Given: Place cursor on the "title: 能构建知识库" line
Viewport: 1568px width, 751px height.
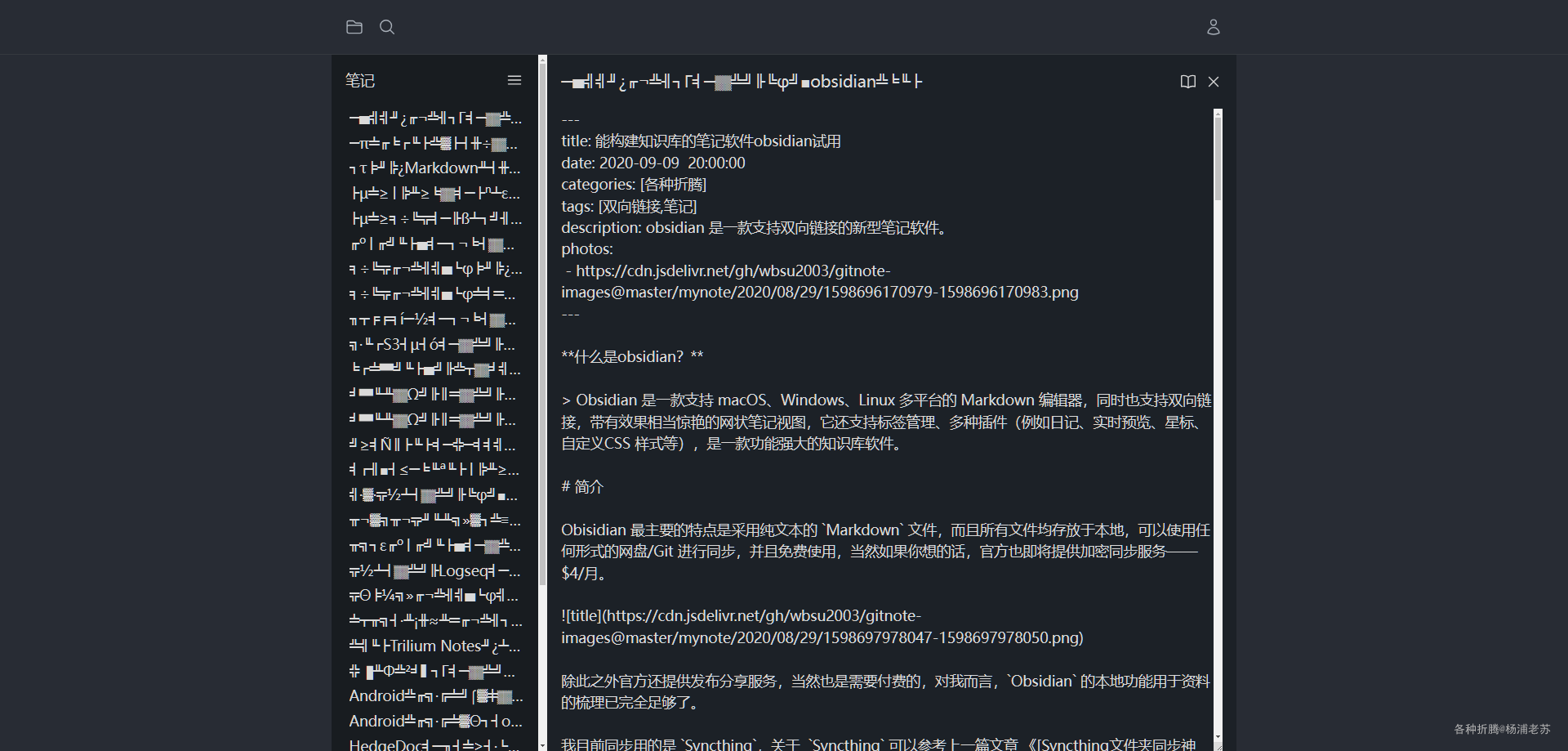Looking at the screenshot, I should point(701,141).
